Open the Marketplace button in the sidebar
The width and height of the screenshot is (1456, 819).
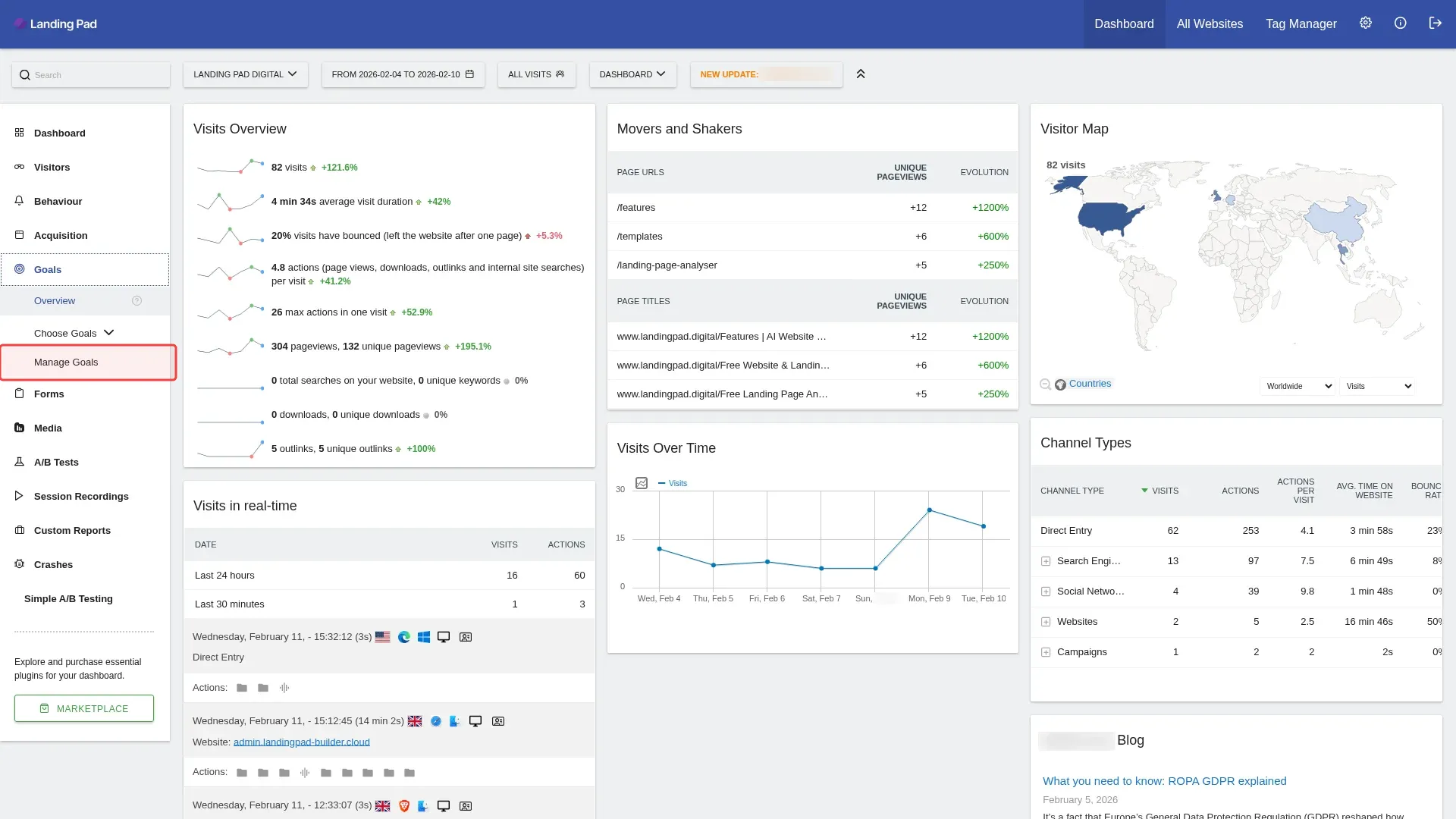(x=83, y=708)
